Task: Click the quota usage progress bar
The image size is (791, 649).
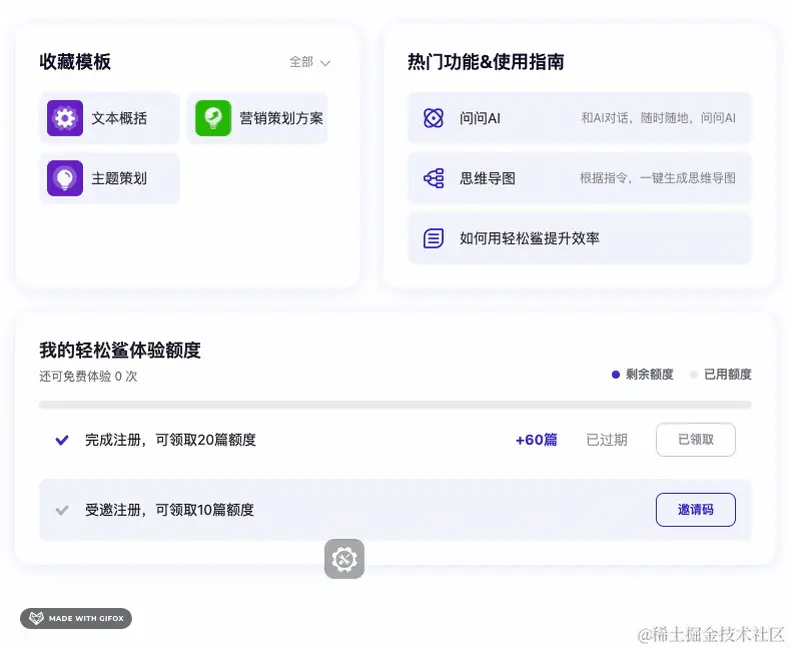Action: [x=396, y=404]
